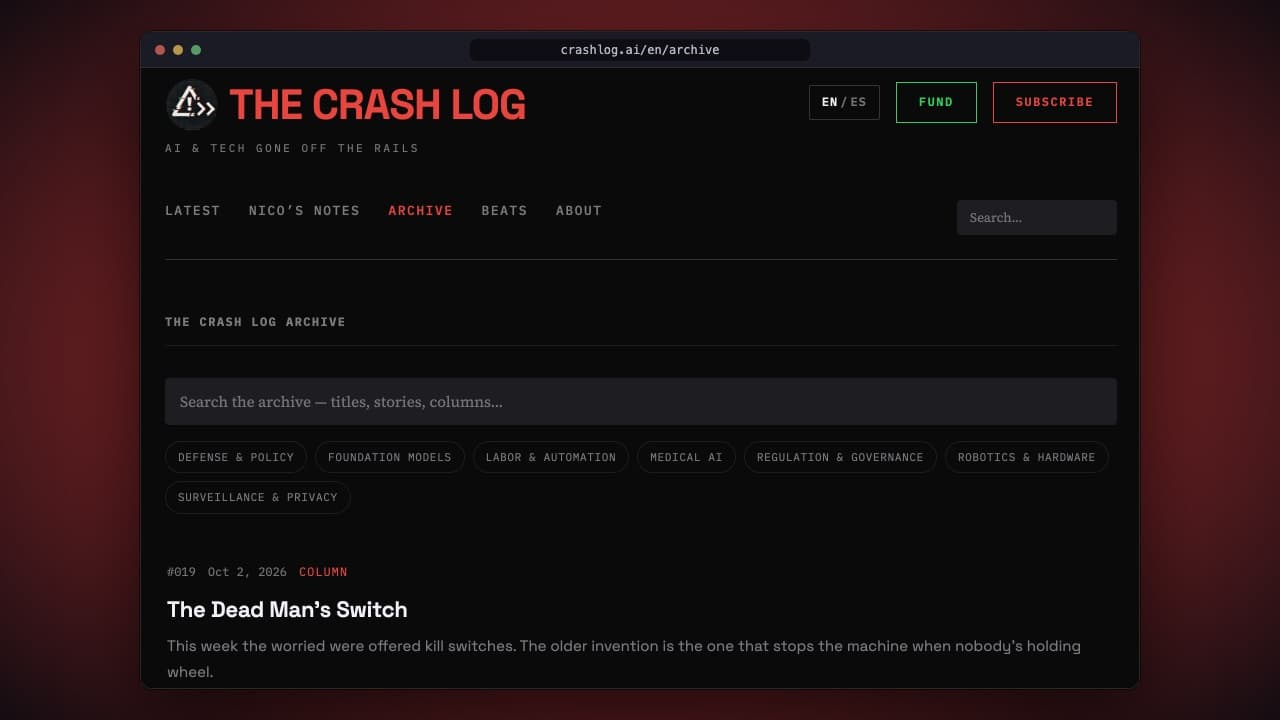This screenshot has width=1280, height=720.
Task: Click the green FUND button
Action: tap(936, 102)
